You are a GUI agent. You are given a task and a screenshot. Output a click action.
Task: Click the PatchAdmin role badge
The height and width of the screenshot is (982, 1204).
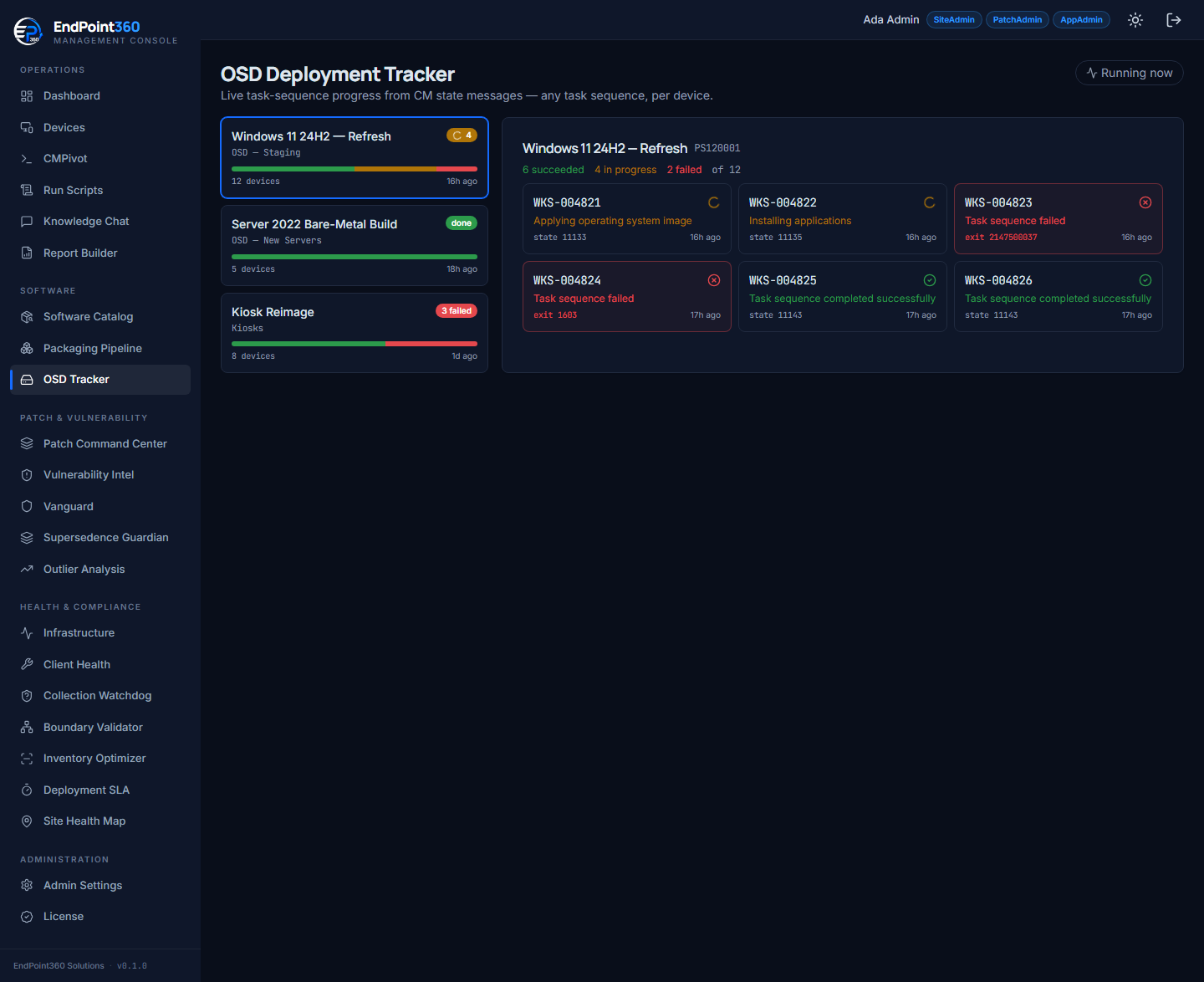click(1018, 20)
